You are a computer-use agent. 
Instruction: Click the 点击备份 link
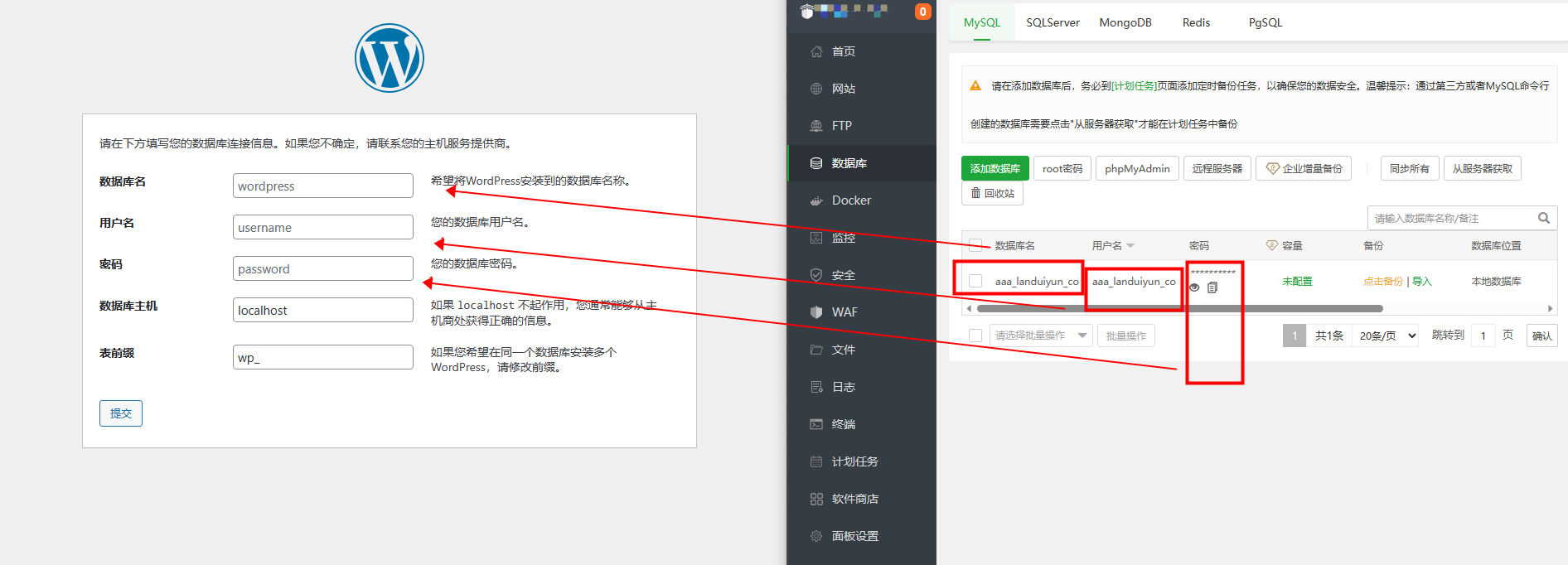click(x=1383, y=282)
